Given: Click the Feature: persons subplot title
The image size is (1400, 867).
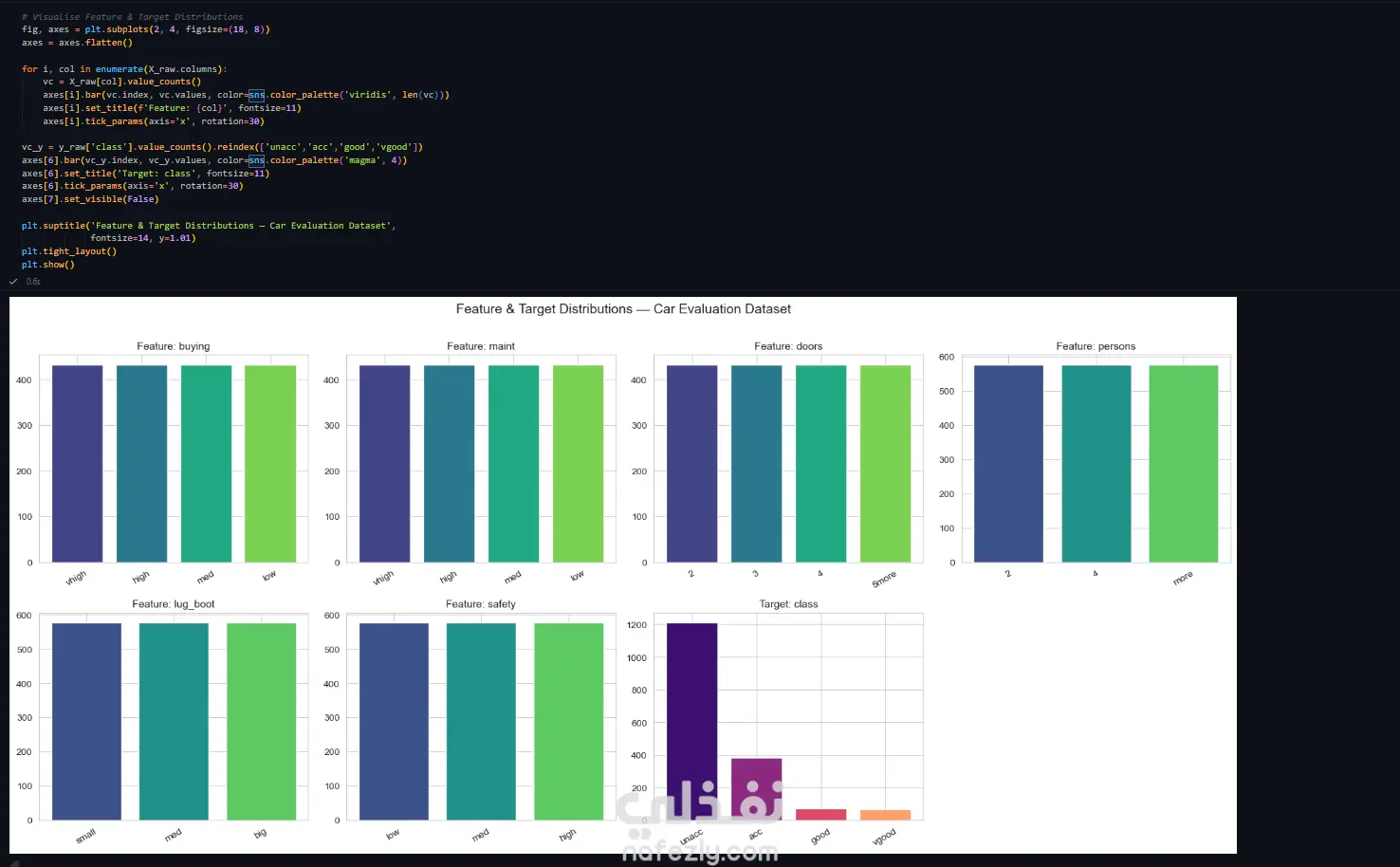Looking at the screenshot, I should tap(1096, 346).
